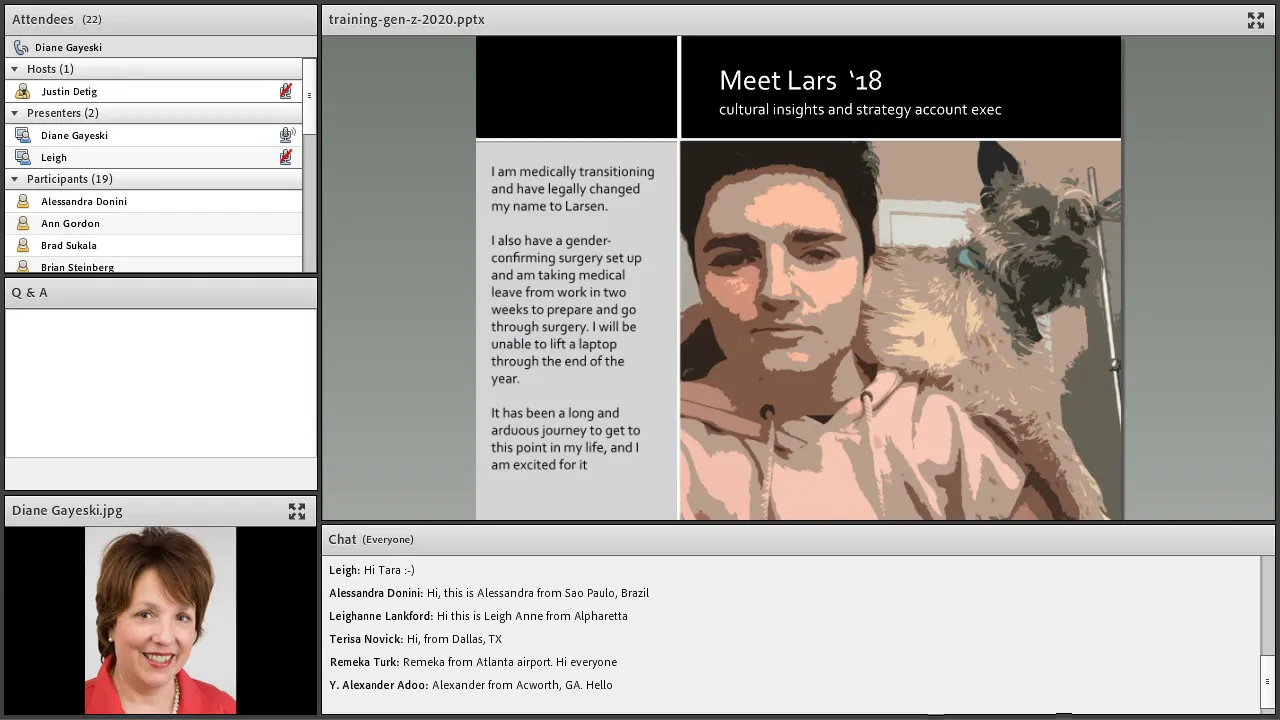Click phone icon by active speaker Diane Gayeski
Image resolution: width=1280 pixels, height=720 pixels.
21,47
